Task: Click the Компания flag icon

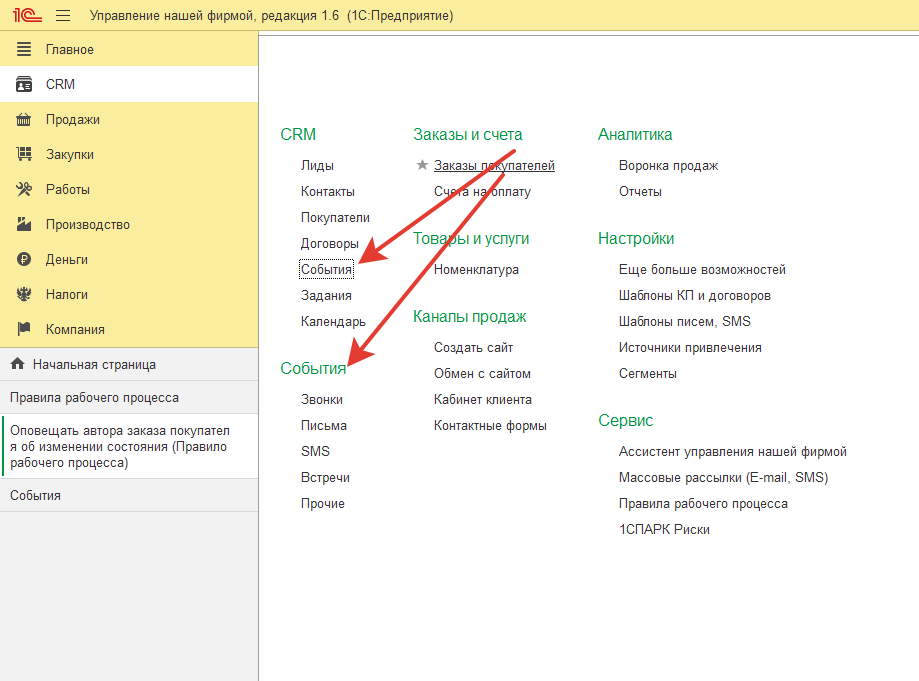Action: tap(23, 329)
